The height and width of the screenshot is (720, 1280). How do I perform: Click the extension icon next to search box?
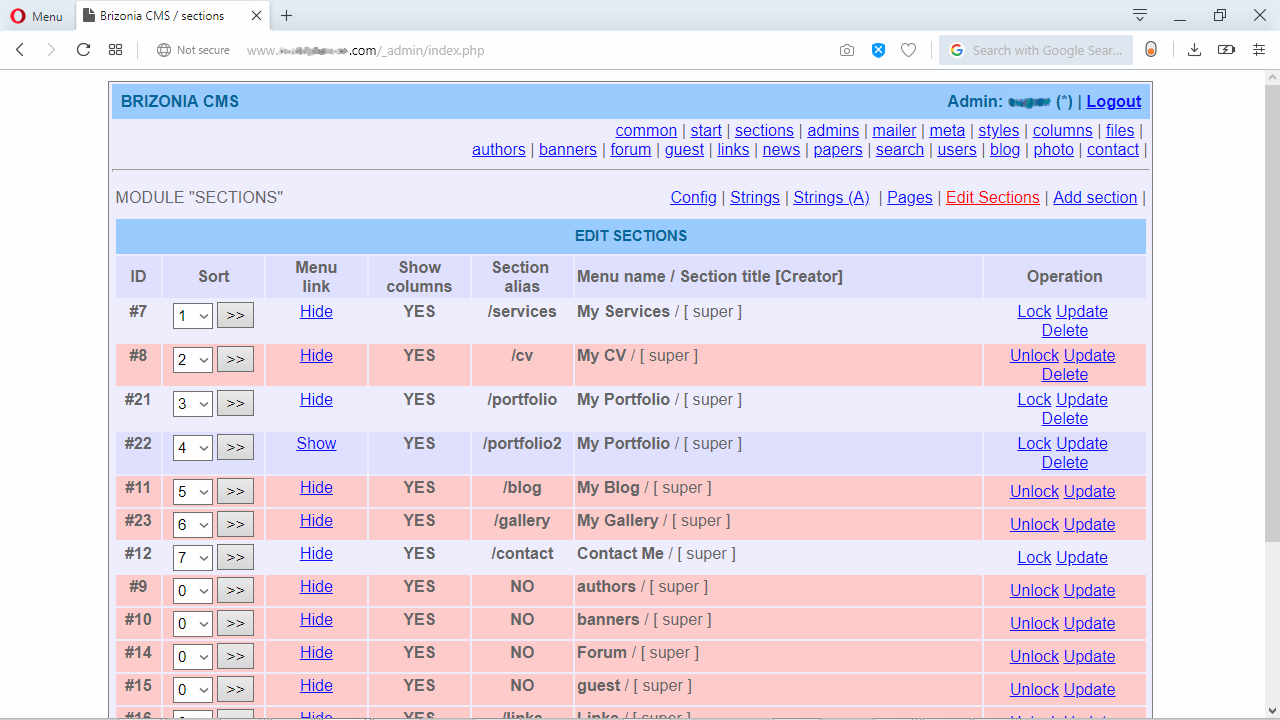pyautogui.click(x=1151, y=50)
